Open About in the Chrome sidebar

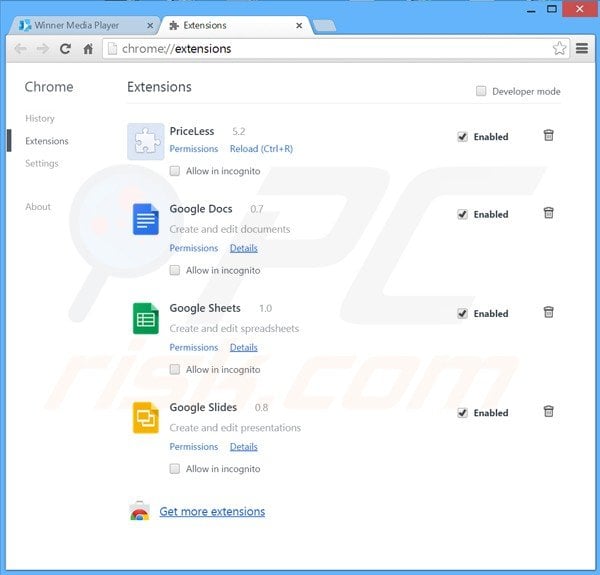click(x=38, y=207)
